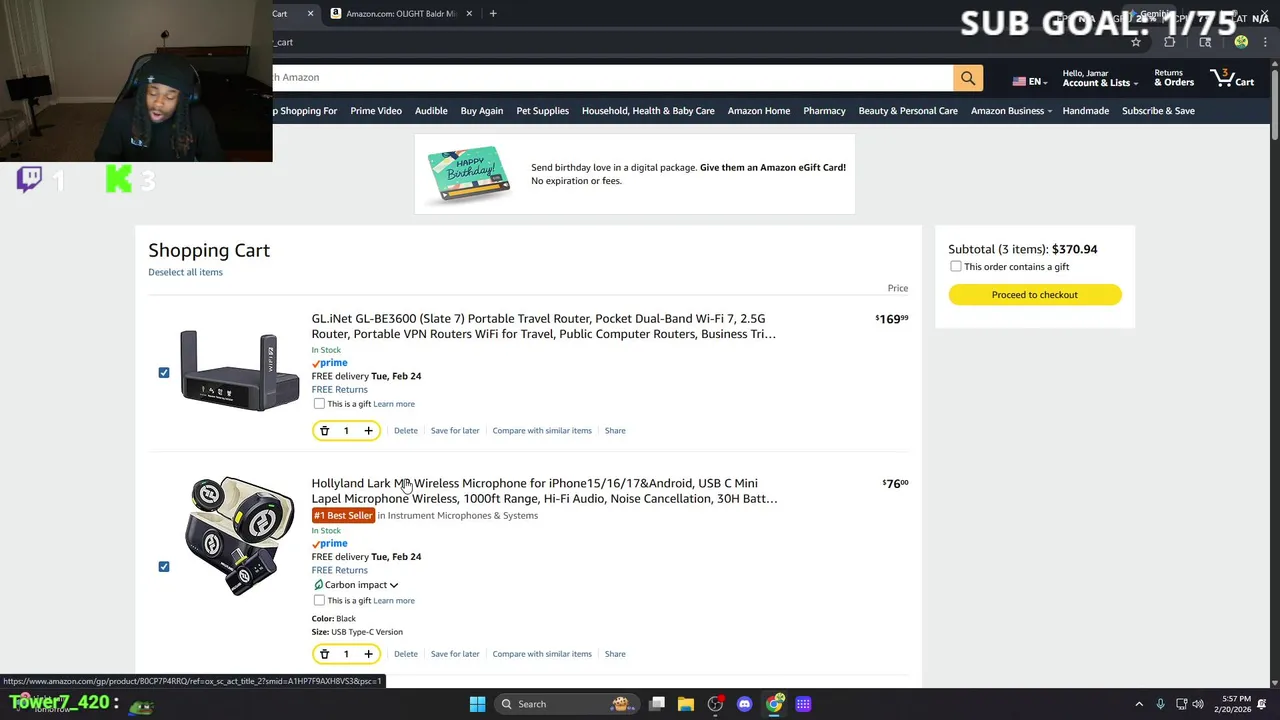Viewport: 1280px width, 720px height.
Task: Open Beauty & Personal Care
Action: click(908, 111)
